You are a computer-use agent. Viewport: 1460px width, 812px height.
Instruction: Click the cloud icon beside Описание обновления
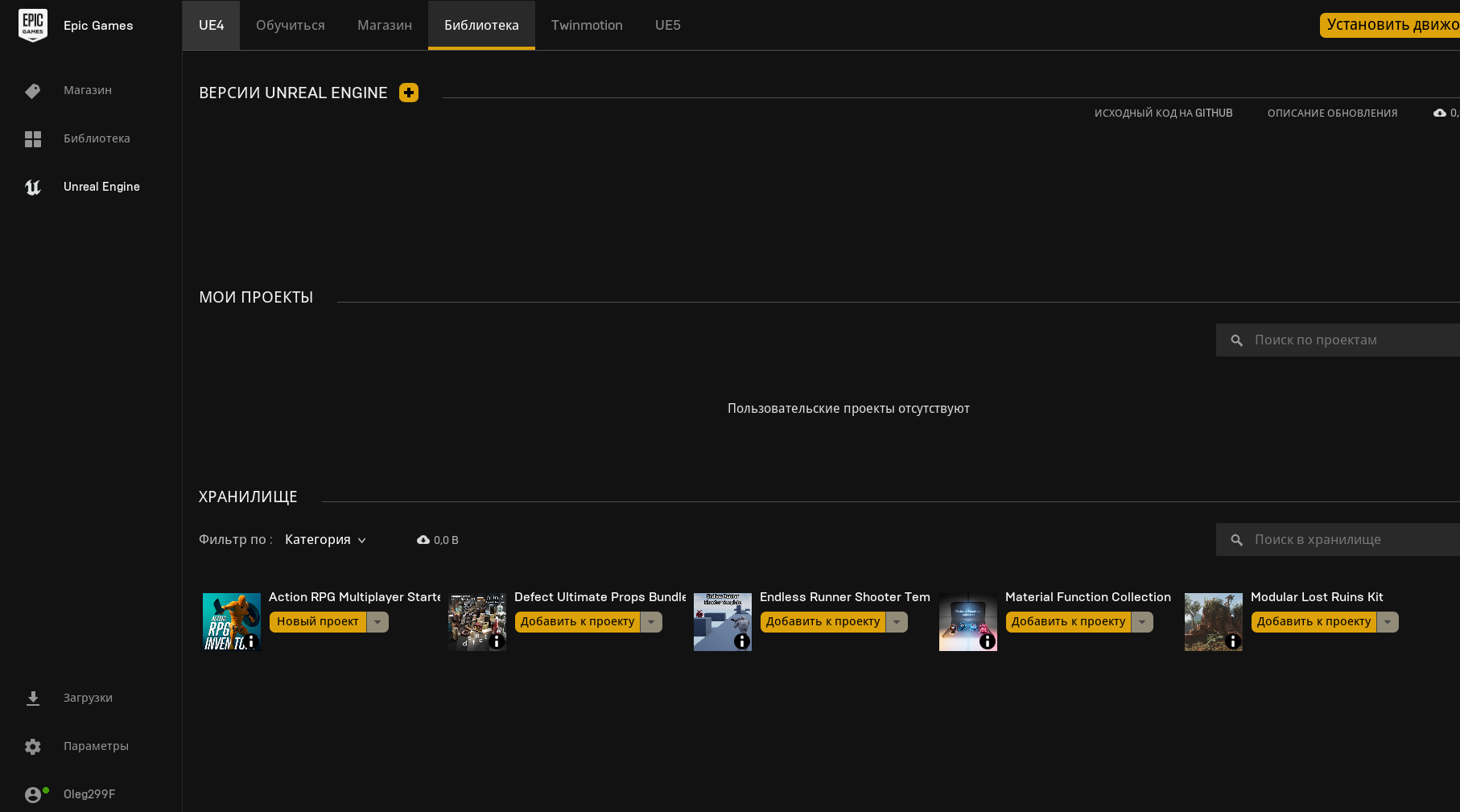point(1440,113)
